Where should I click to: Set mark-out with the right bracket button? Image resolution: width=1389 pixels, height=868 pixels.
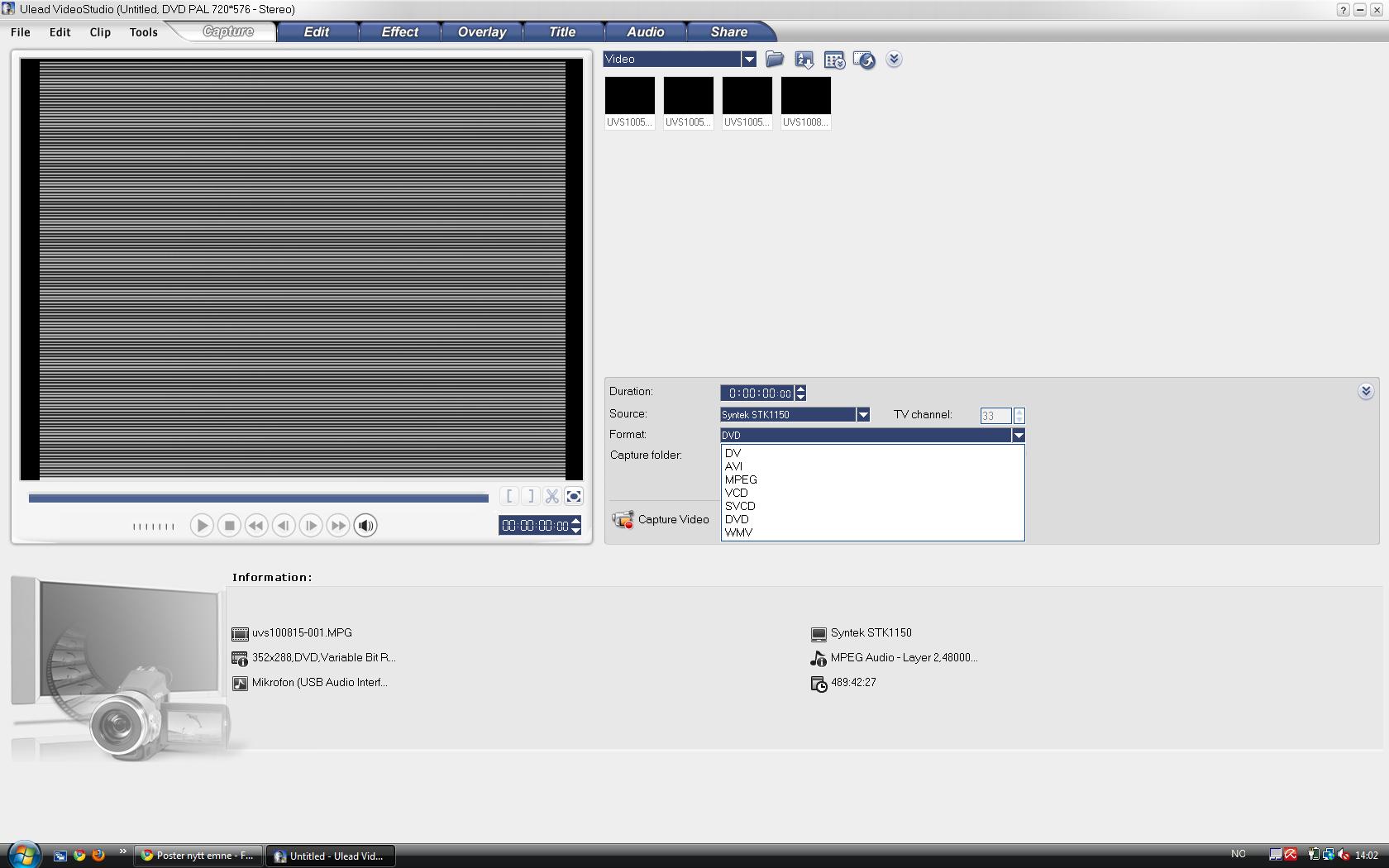coord(531,496)
